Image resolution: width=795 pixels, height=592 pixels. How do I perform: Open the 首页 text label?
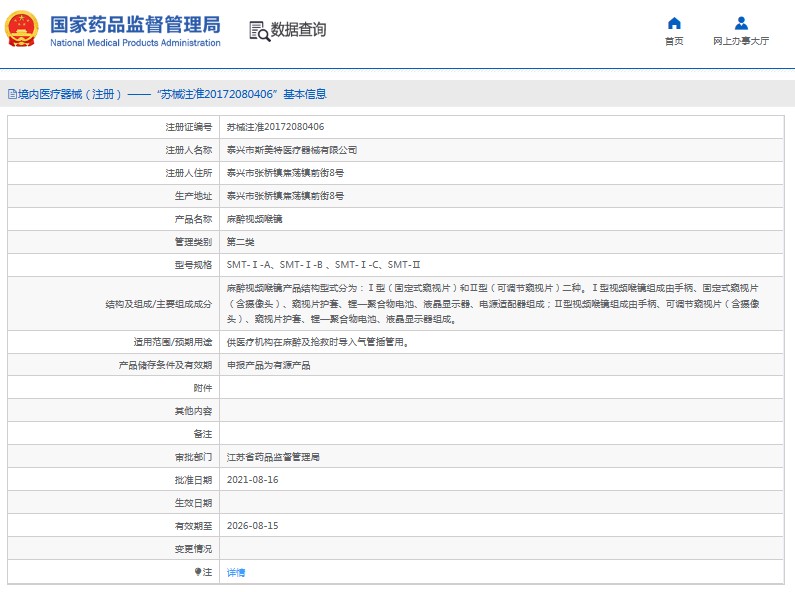coord(674,42)
